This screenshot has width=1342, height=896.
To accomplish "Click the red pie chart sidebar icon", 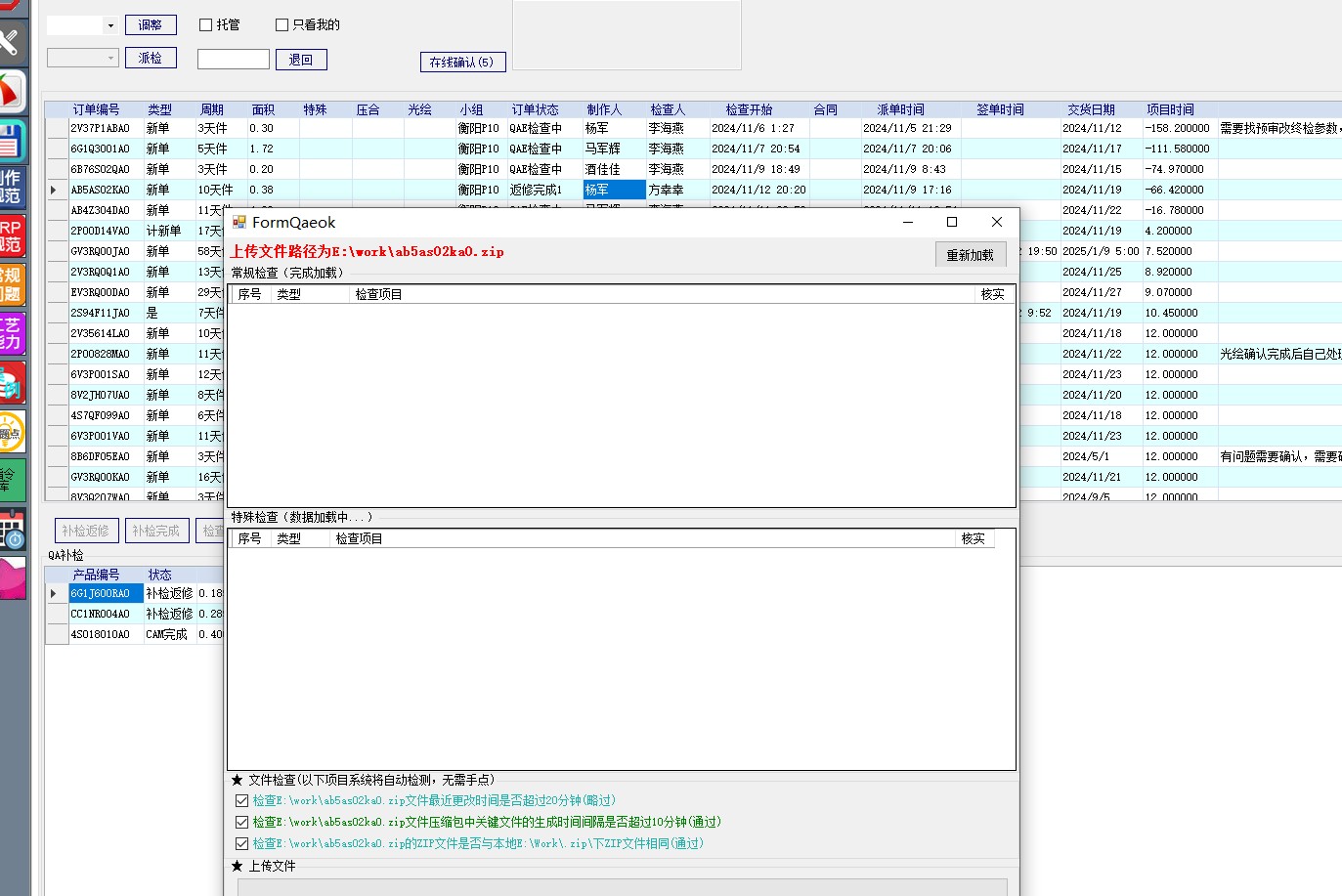I will 11,92.
